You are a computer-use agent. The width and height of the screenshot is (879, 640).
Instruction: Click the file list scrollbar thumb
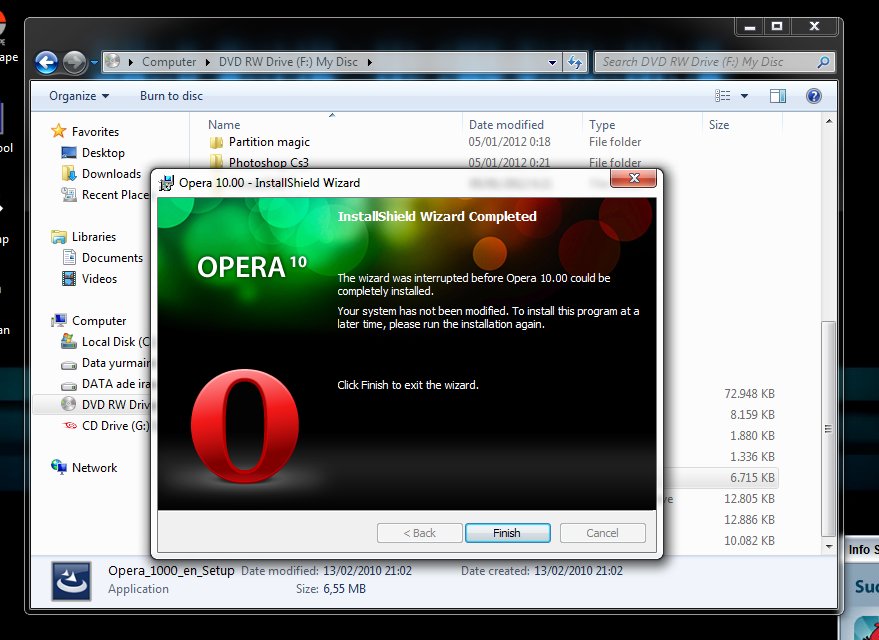click(829, 429)
